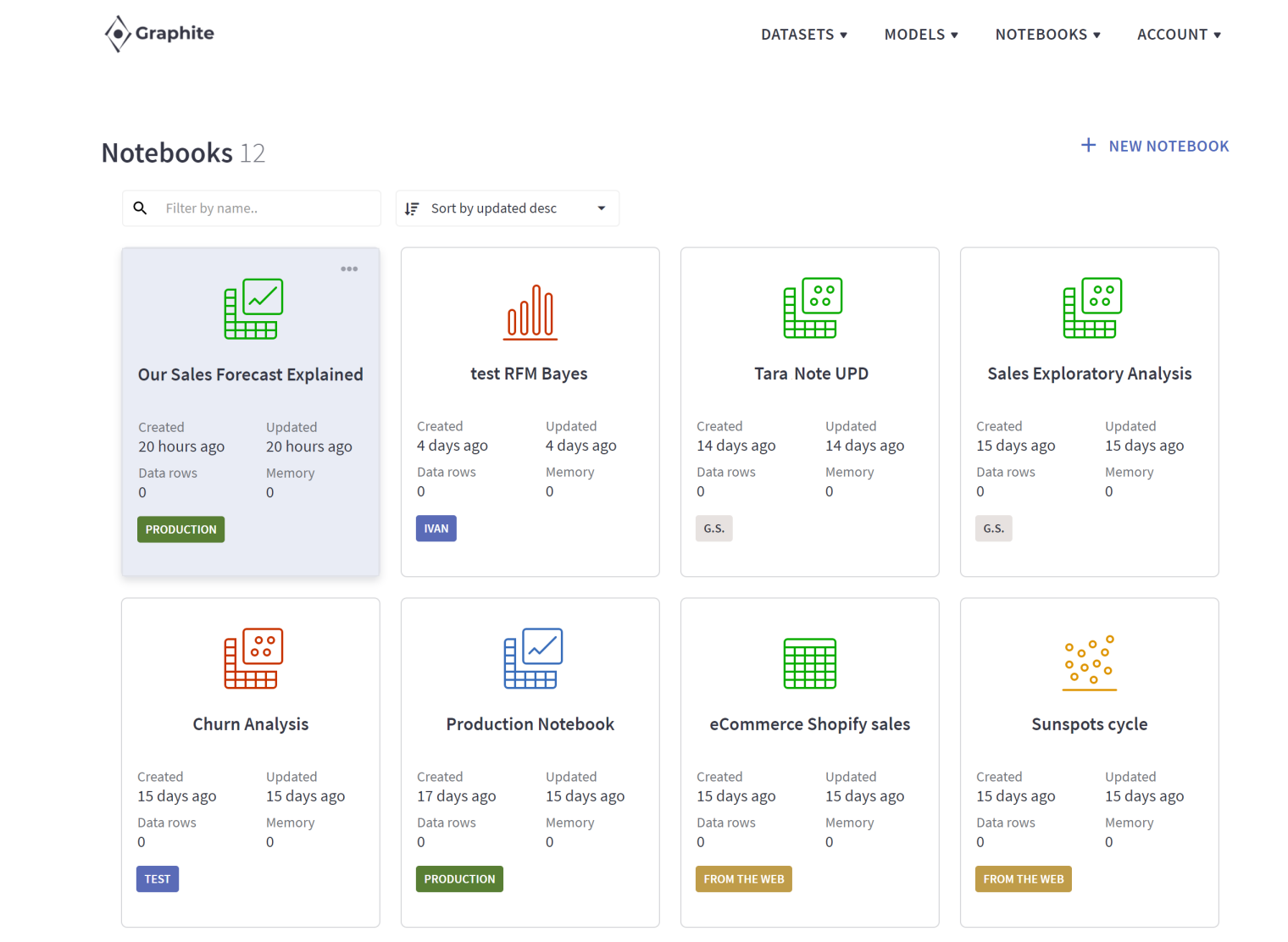Click the red notebook icon on Churn Analysis
The height and width of the screenshot is (942, 1288).
point(250,659)
